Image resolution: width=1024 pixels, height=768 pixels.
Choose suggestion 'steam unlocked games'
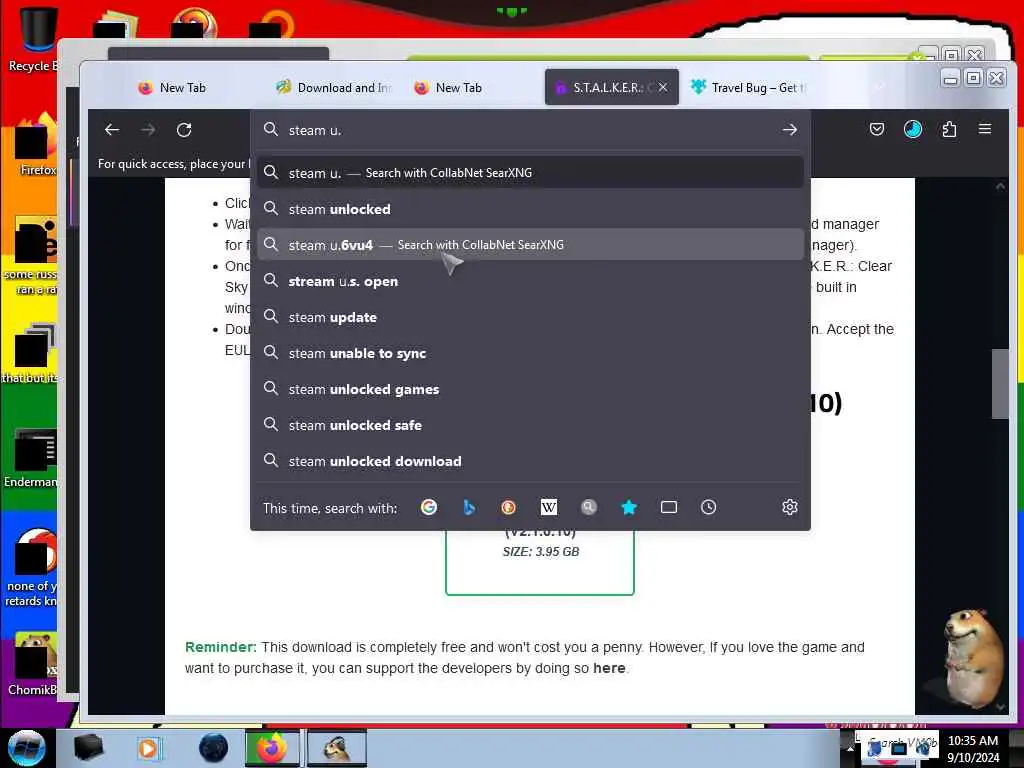pyautogui.click(x=530, y=389)
